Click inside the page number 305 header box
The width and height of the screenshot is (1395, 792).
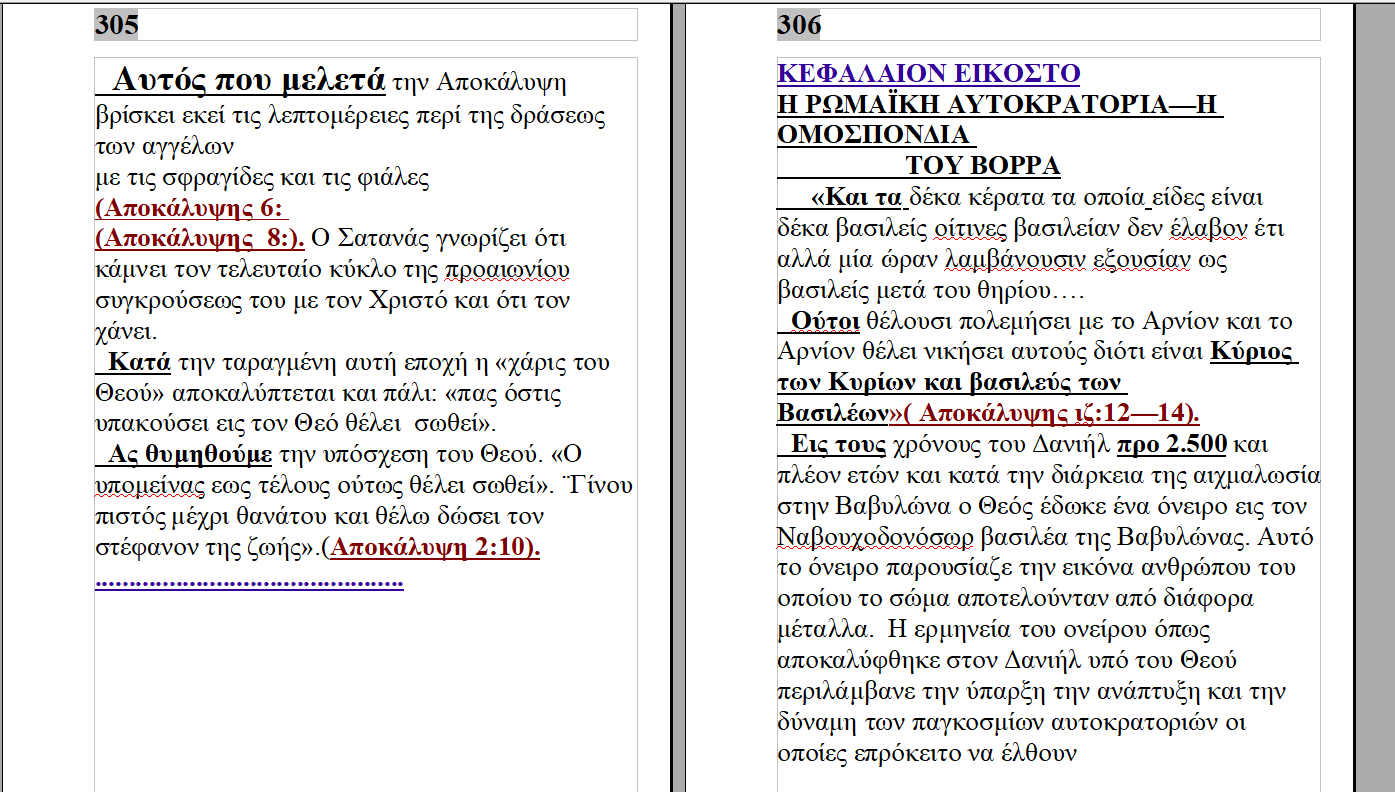tap(365, 25)
